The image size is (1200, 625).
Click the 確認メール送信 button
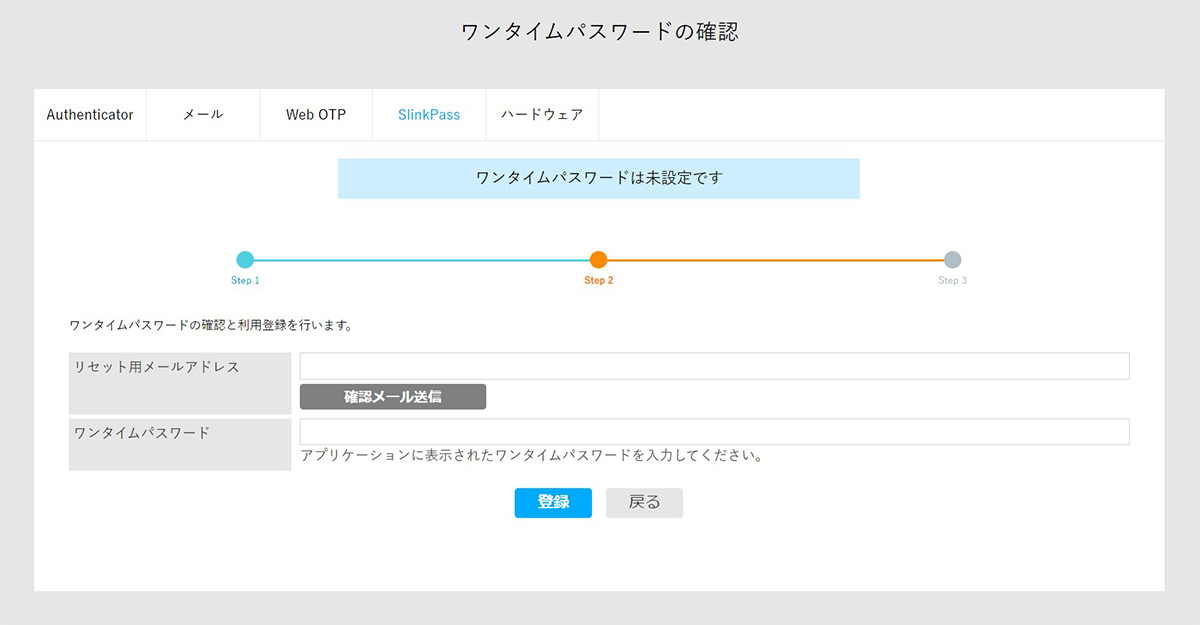(x=393, y=397)
